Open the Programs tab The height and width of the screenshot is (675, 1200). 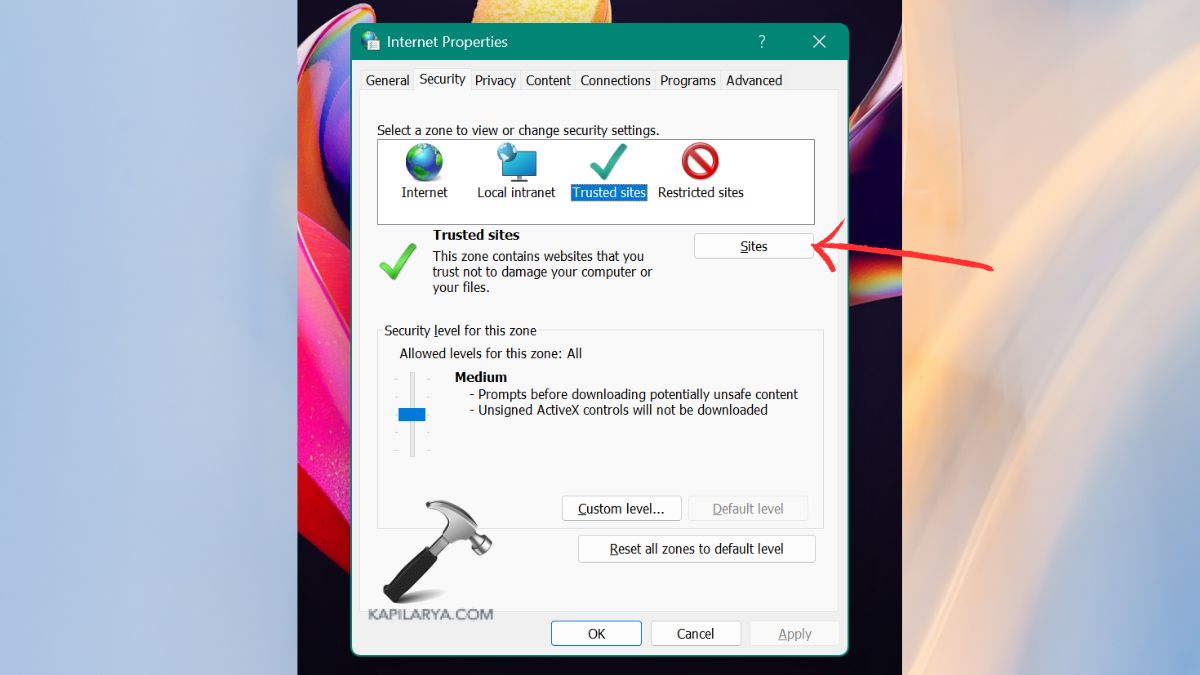coord(688,80)
